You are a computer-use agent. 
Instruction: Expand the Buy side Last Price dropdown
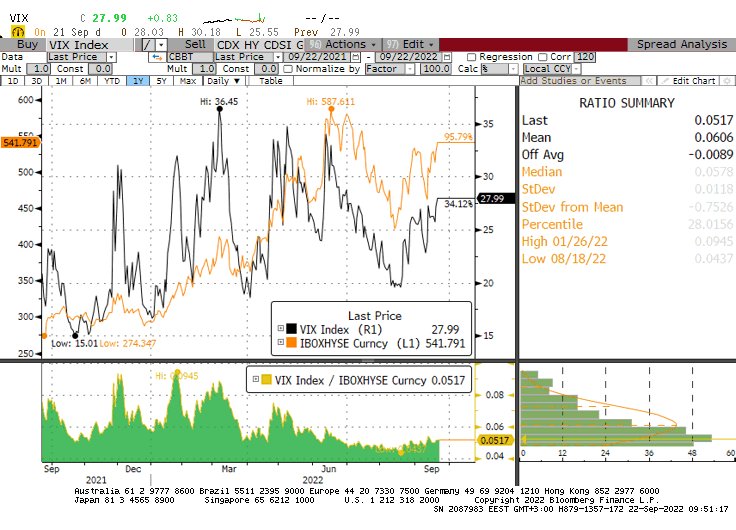point(111,57)
